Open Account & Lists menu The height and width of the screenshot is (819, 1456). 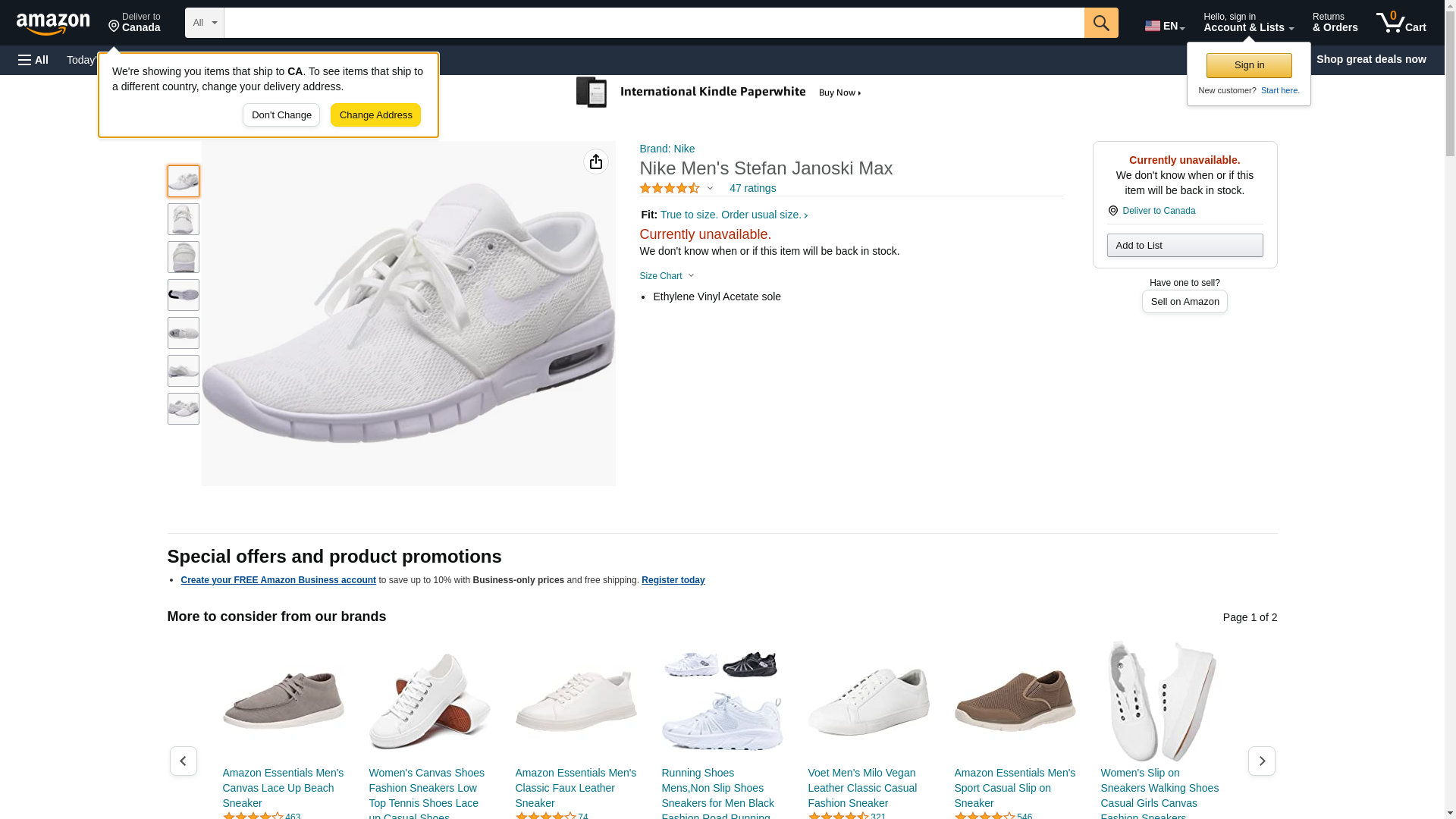1248,23
